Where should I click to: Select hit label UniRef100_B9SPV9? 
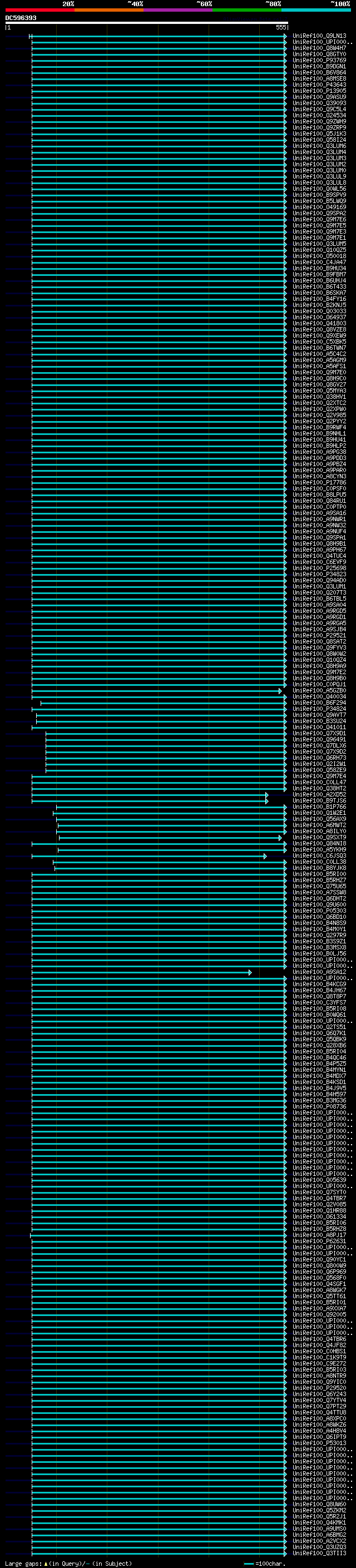pos(319,195)
